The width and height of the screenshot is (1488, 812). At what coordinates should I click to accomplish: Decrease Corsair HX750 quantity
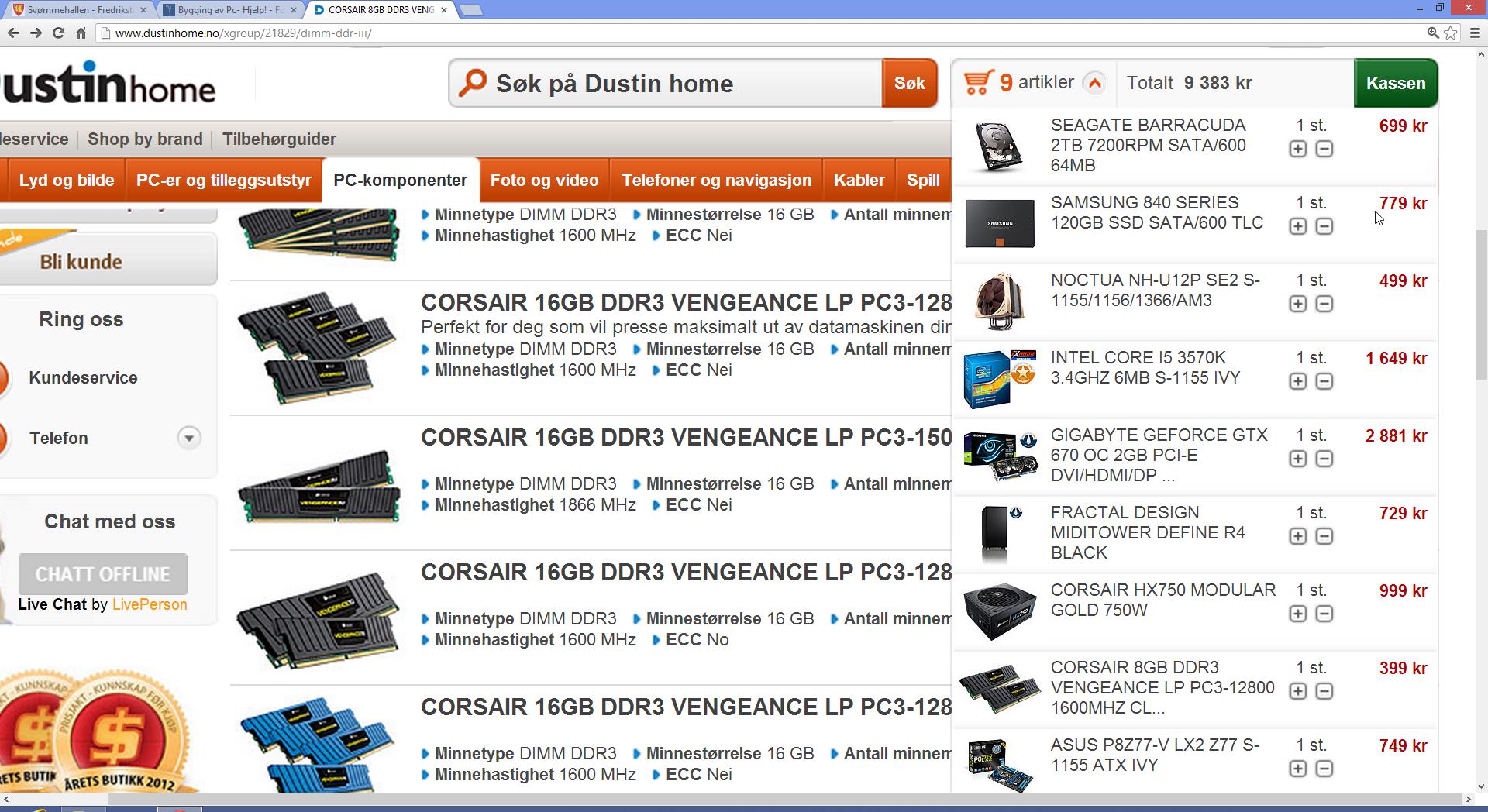pyautogui.click(x=1324, y=614)
